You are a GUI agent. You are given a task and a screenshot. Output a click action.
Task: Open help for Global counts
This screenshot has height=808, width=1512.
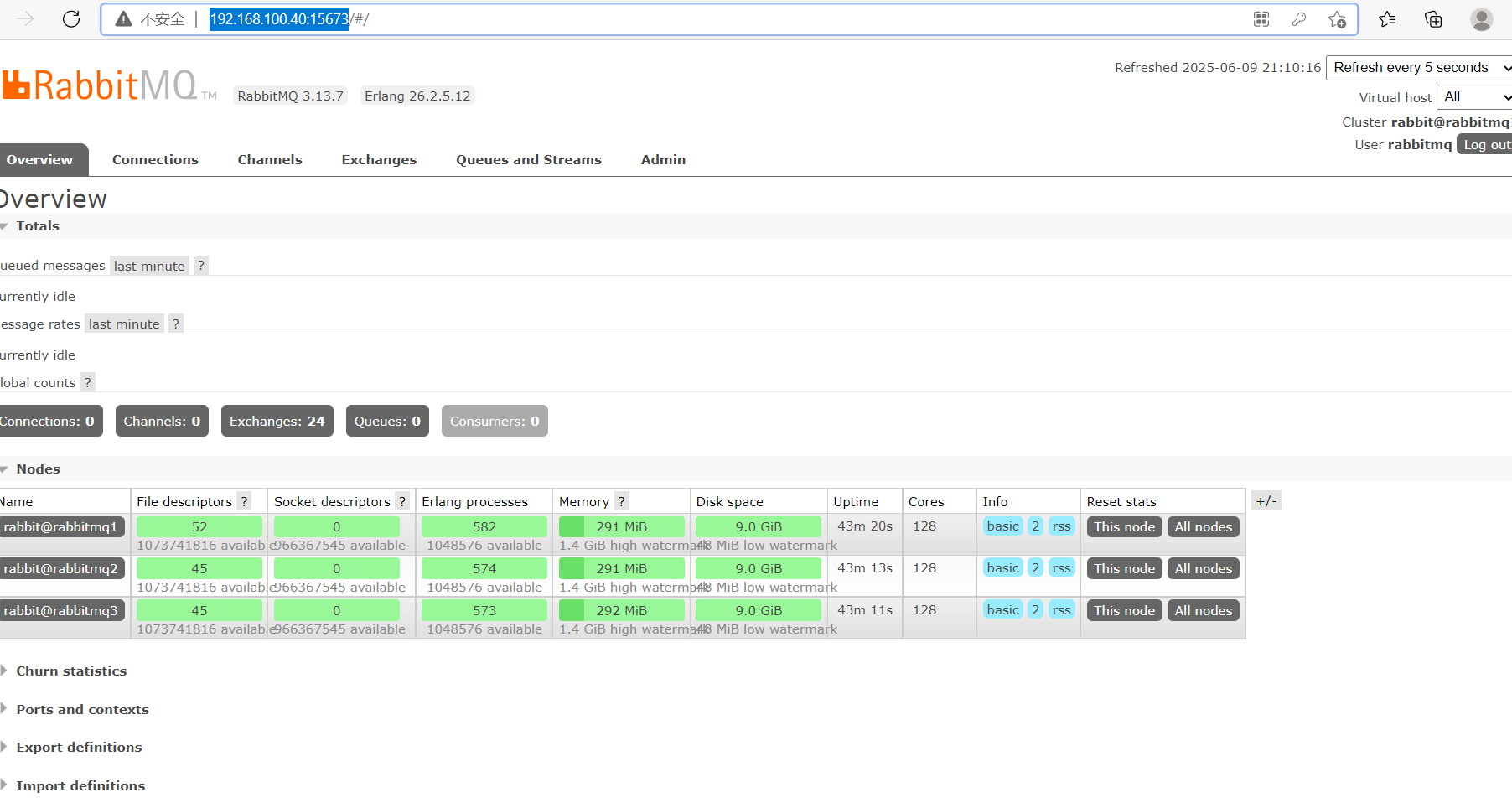(88, 383)
